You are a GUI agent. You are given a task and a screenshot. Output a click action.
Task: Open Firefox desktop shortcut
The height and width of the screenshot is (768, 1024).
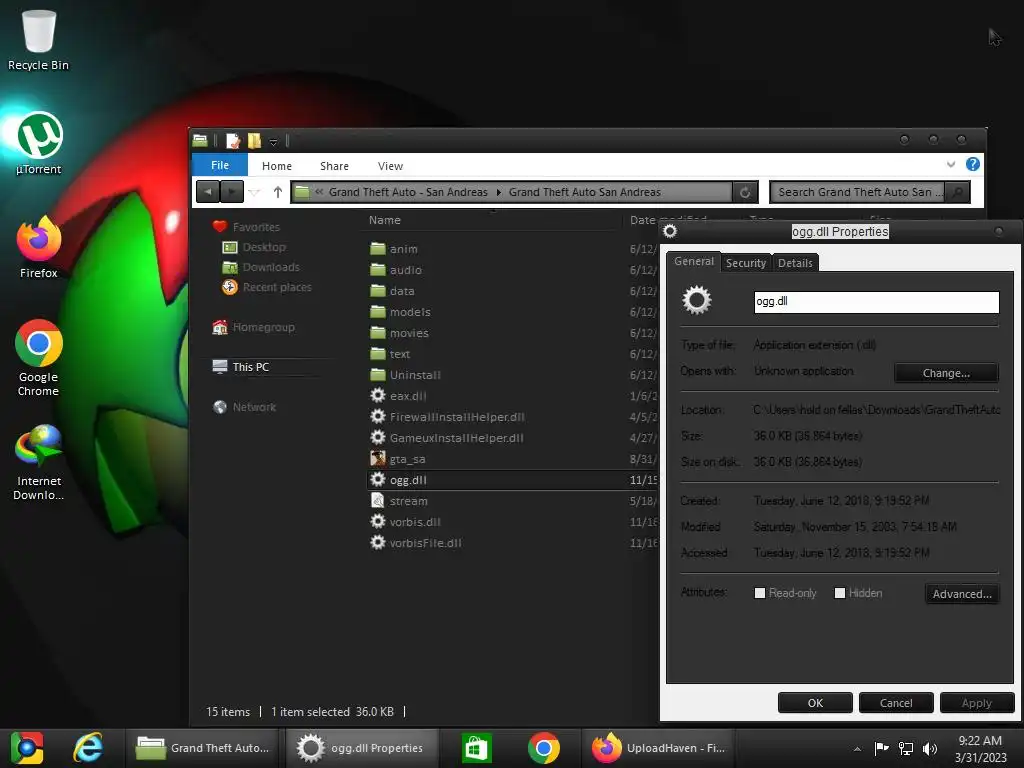[39, 247]
